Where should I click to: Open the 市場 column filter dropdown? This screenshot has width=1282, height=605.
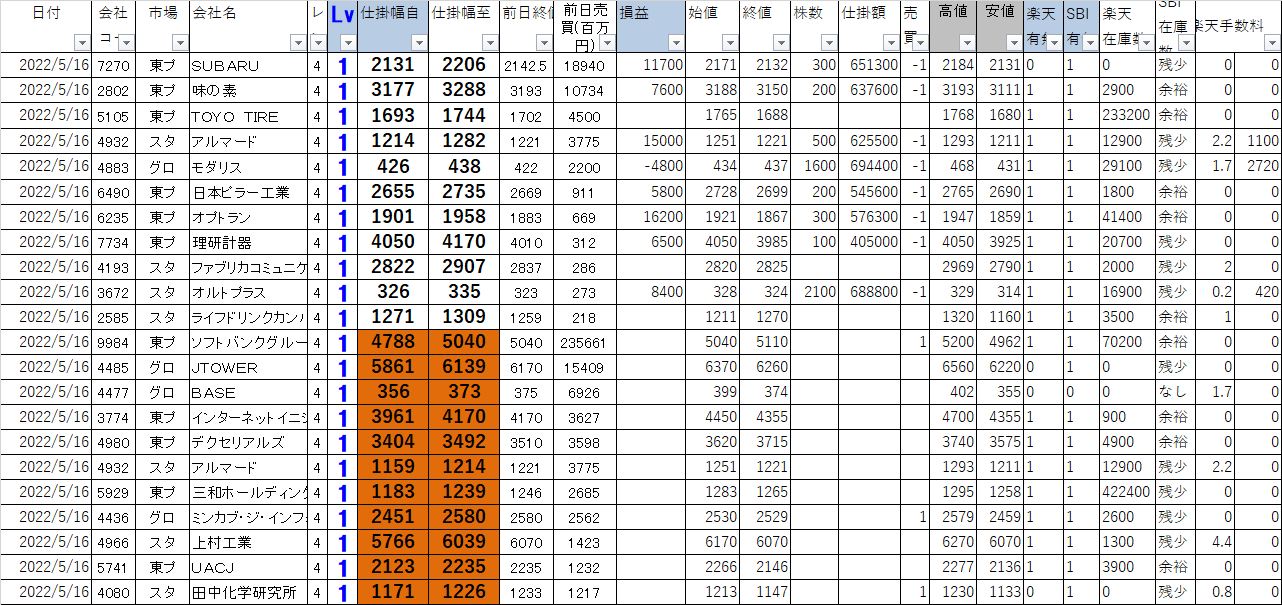point(180,43)
